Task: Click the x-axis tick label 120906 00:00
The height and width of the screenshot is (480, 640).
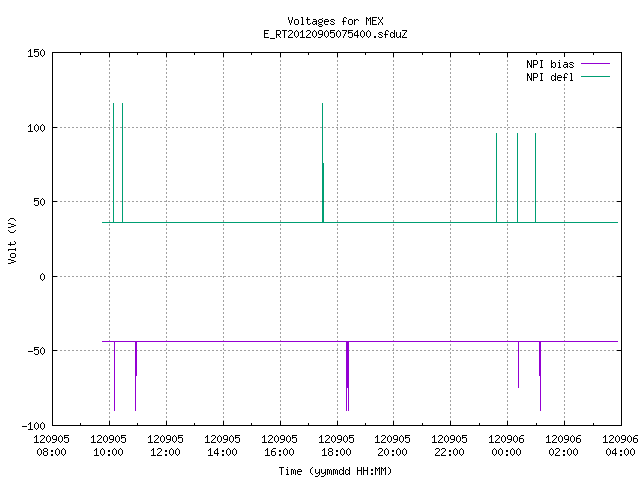Action: click(x=507, y=445)
